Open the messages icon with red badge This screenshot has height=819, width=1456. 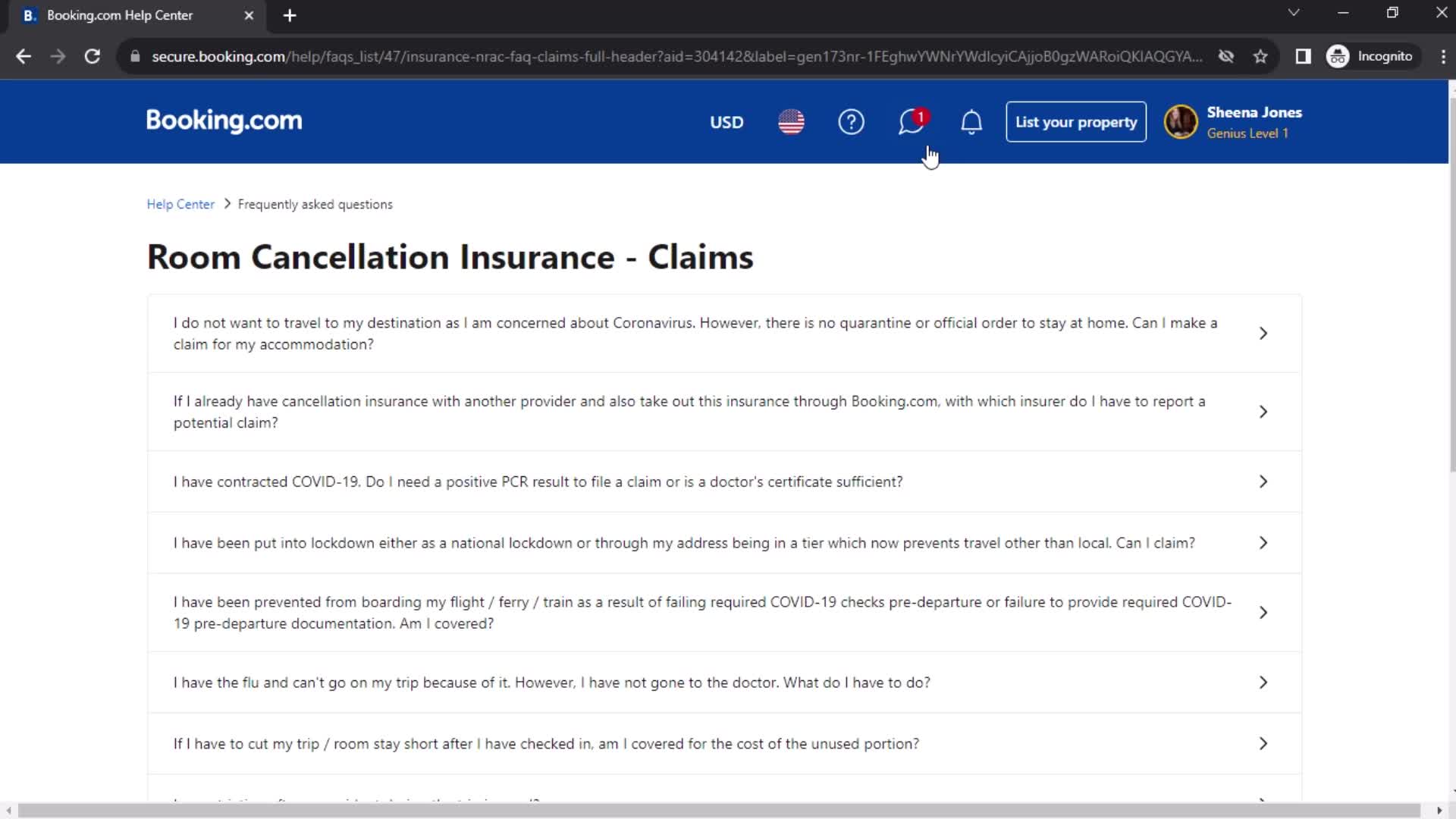click(x=912, y=122)
